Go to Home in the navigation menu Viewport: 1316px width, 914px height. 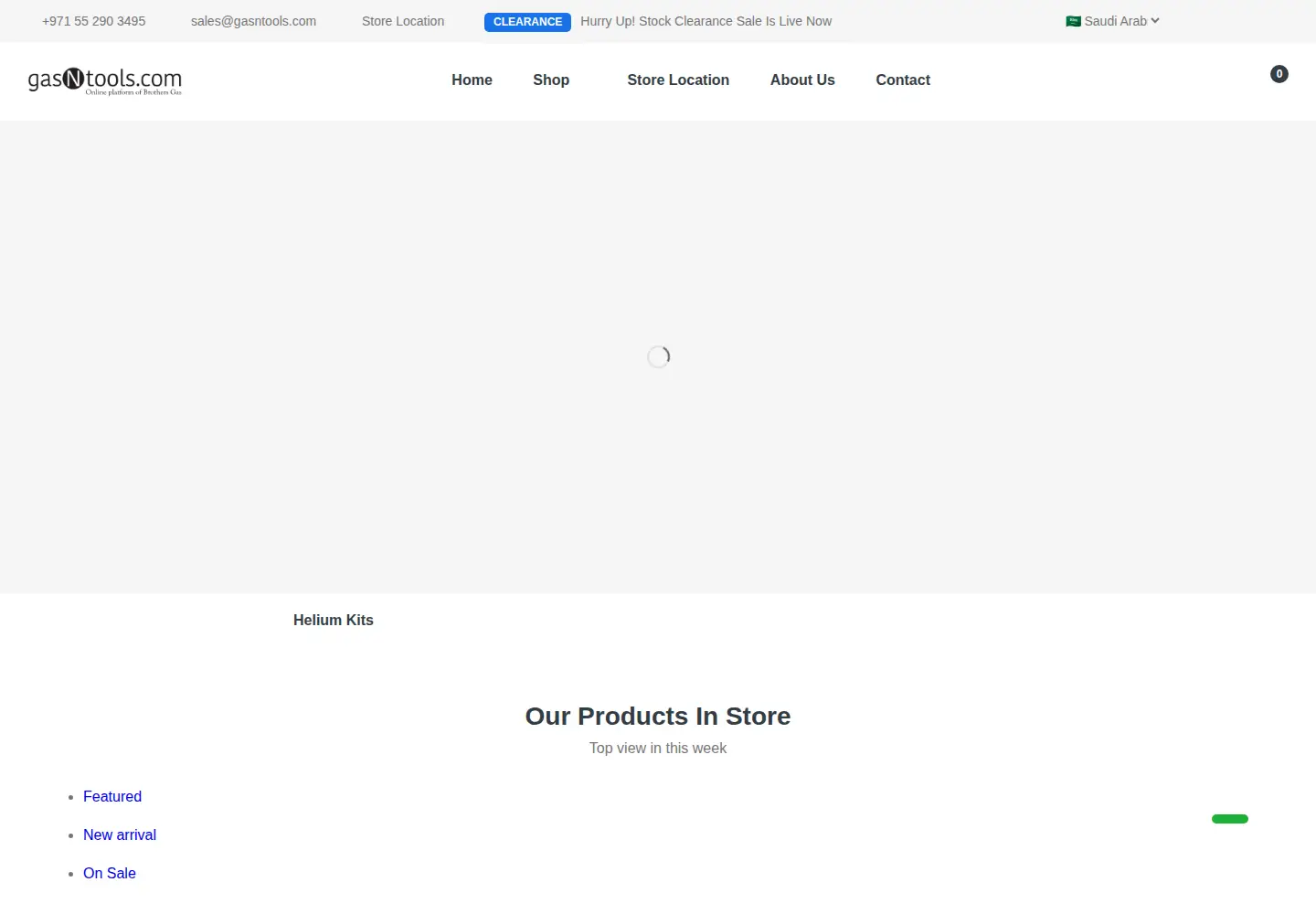tap(472, 80)
